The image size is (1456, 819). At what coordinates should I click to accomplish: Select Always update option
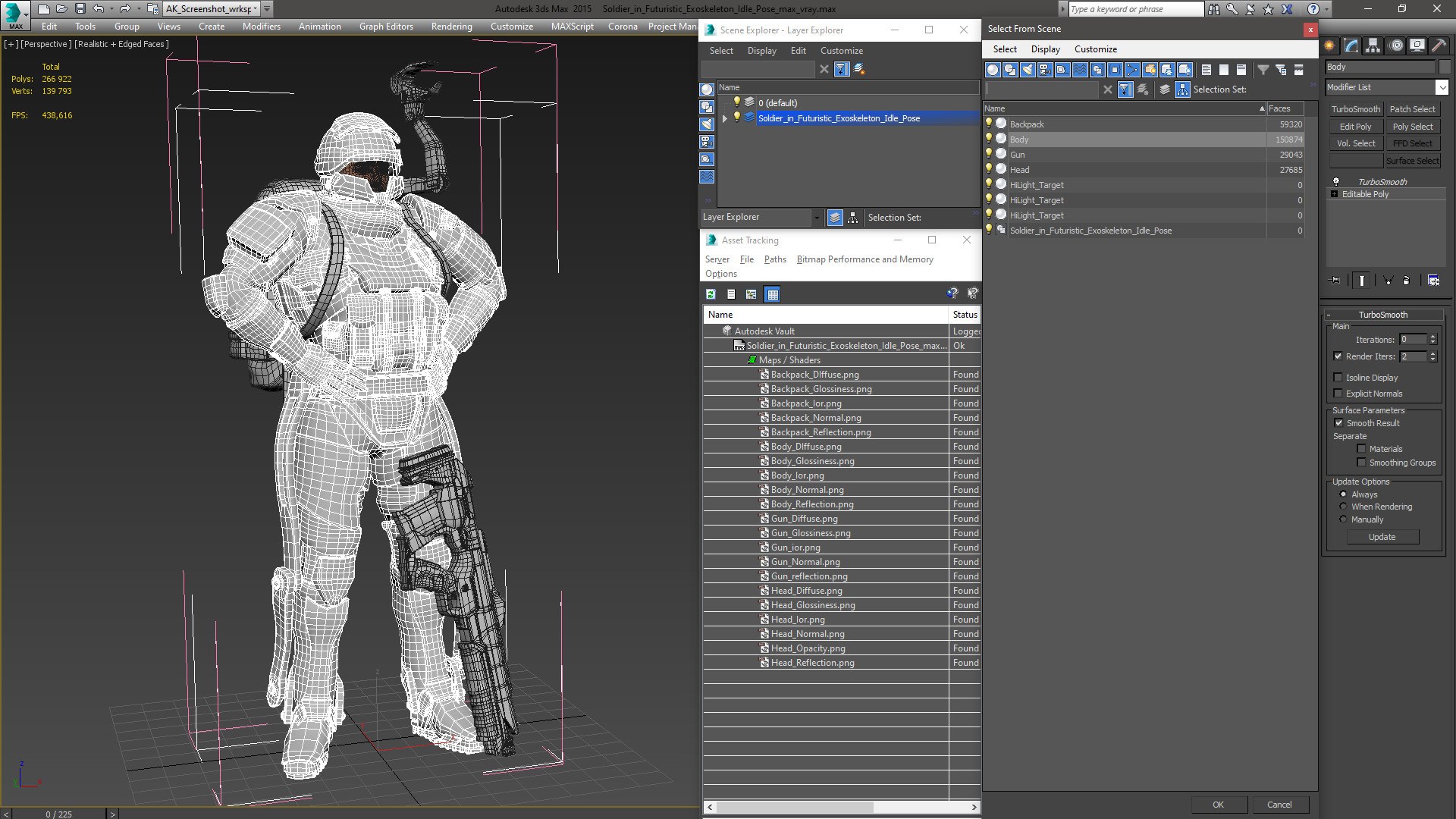pyautogui.click(x=1343, y=494)
